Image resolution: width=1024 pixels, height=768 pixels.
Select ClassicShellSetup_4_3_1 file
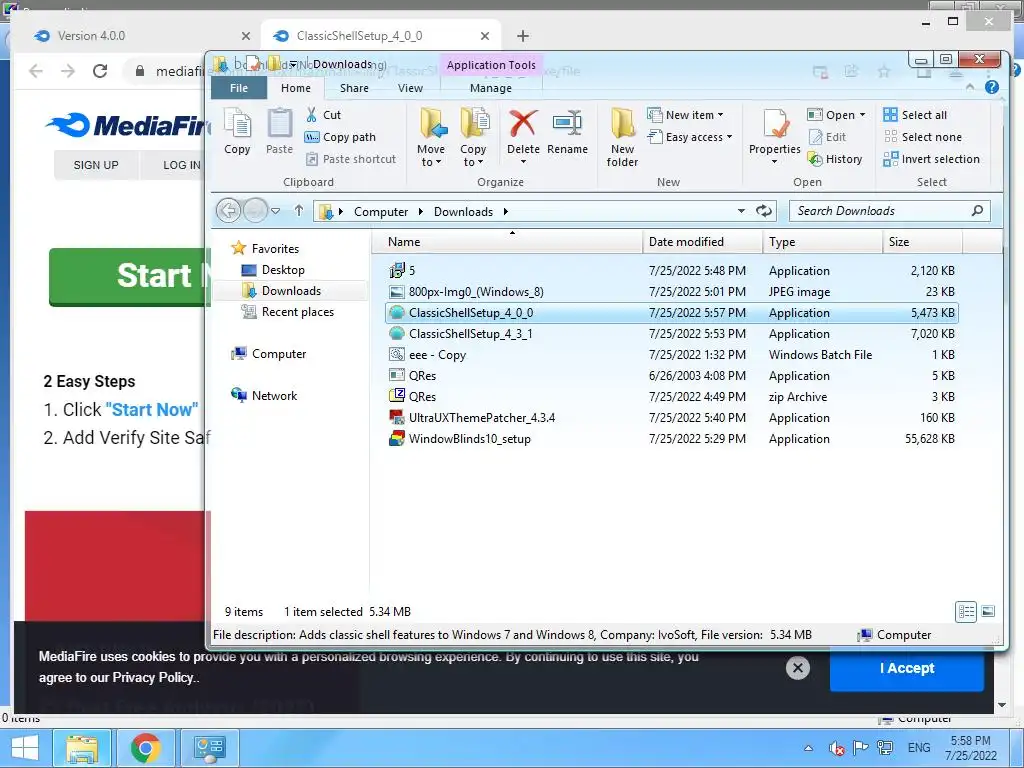tap(671, 334)
